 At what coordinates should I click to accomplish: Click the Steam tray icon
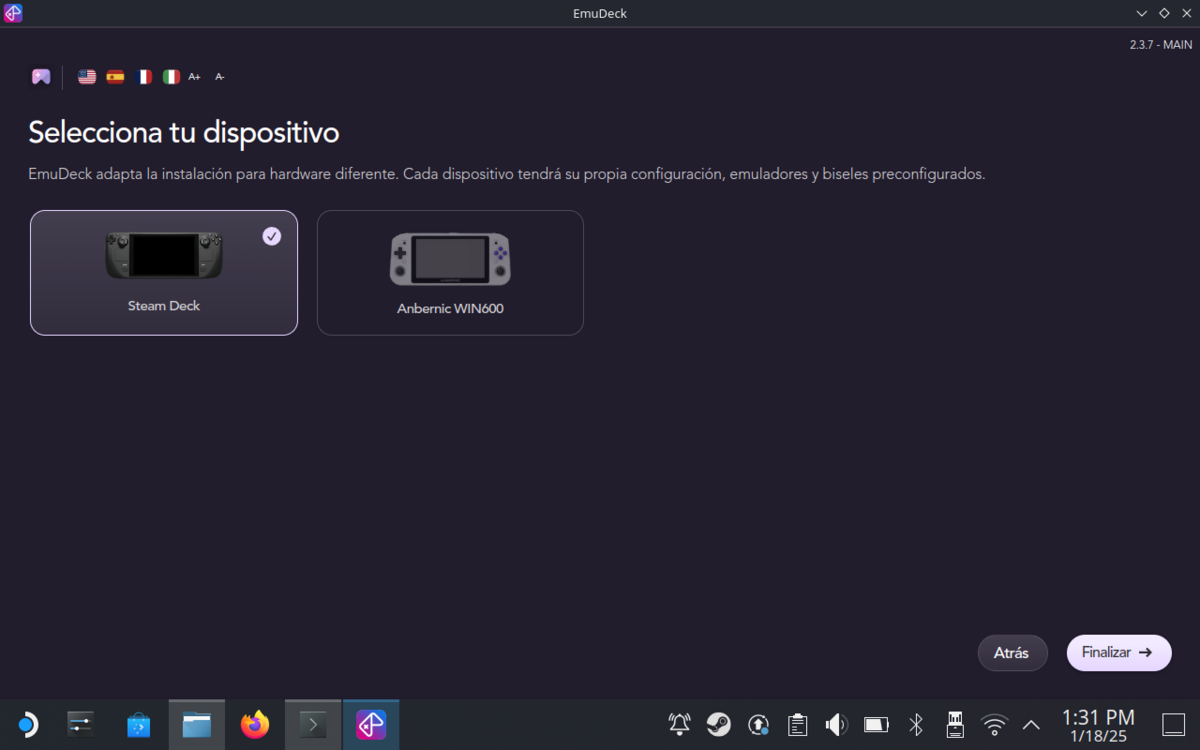719,724
